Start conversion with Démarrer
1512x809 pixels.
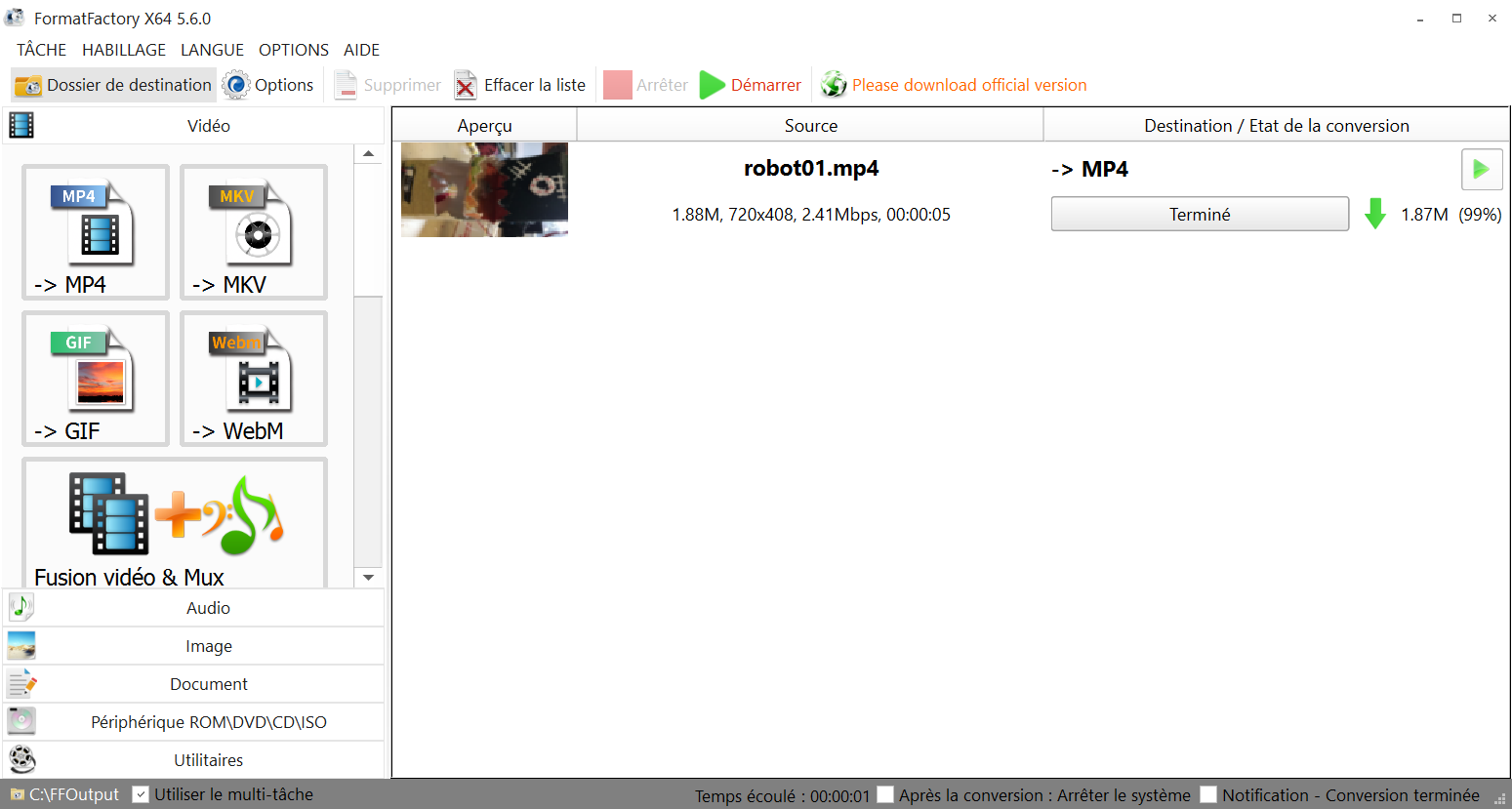pyautogui.click(x=751, y=85)
